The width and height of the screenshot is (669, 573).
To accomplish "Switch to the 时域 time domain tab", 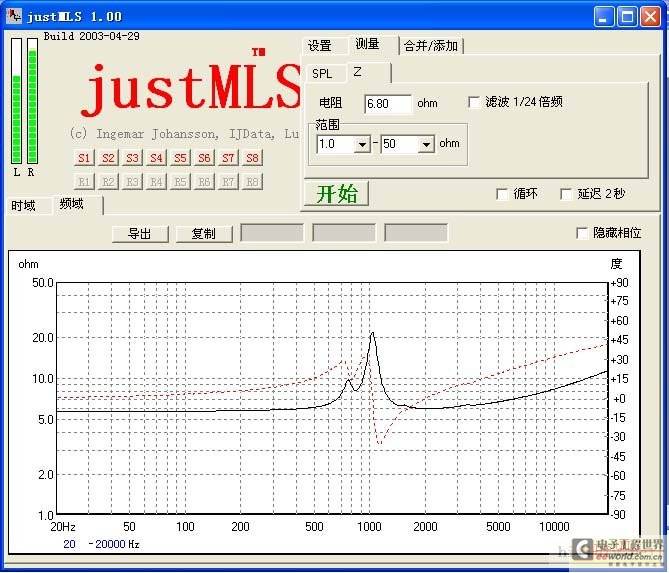I will pos(28,206).
